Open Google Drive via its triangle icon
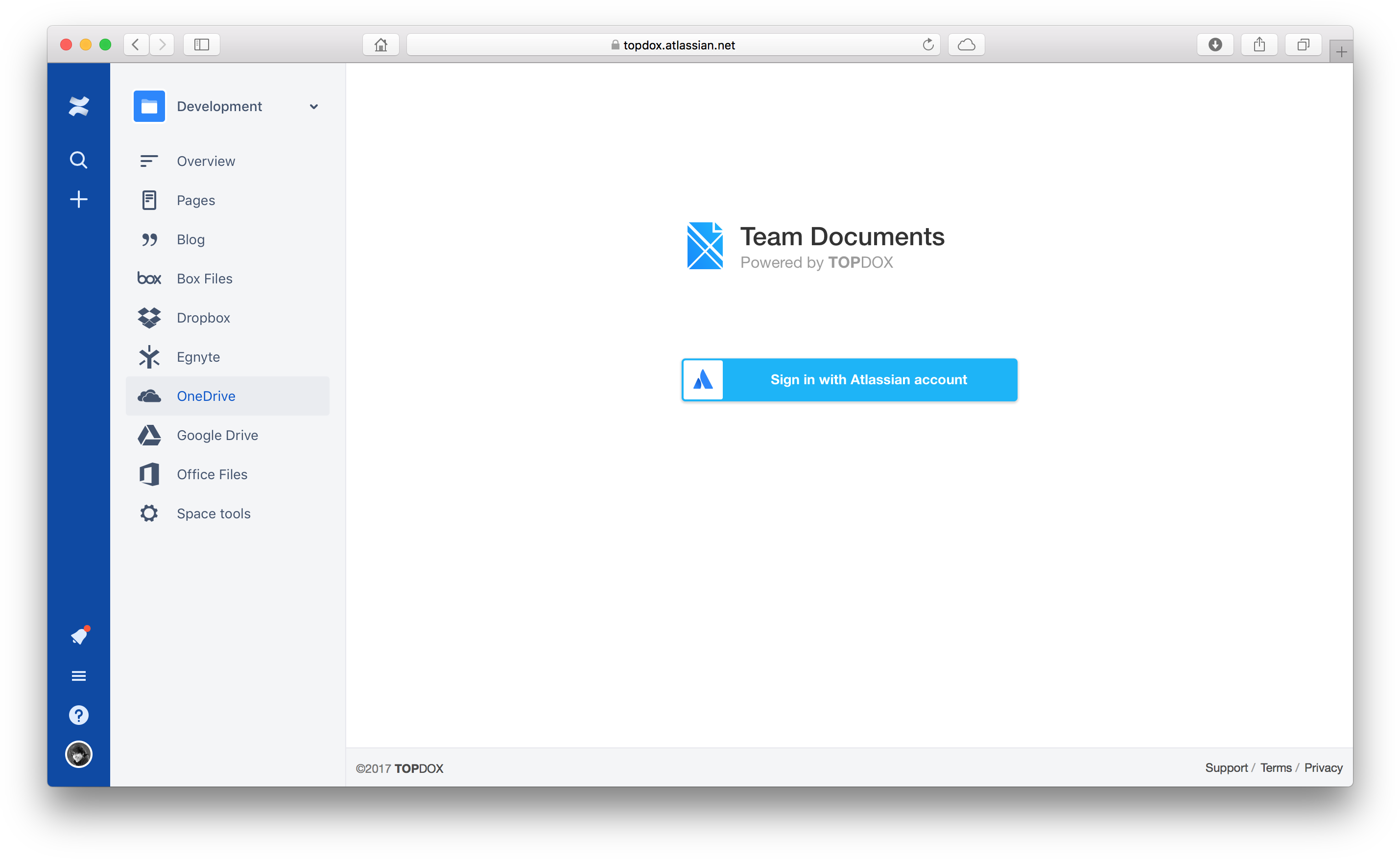This screenshot has height=859, width=1400. click(x=149, y=435)
